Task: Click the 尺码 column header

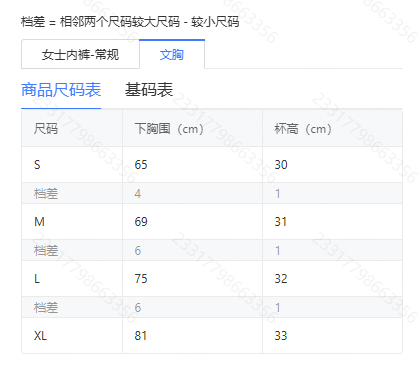Action: 46,129
